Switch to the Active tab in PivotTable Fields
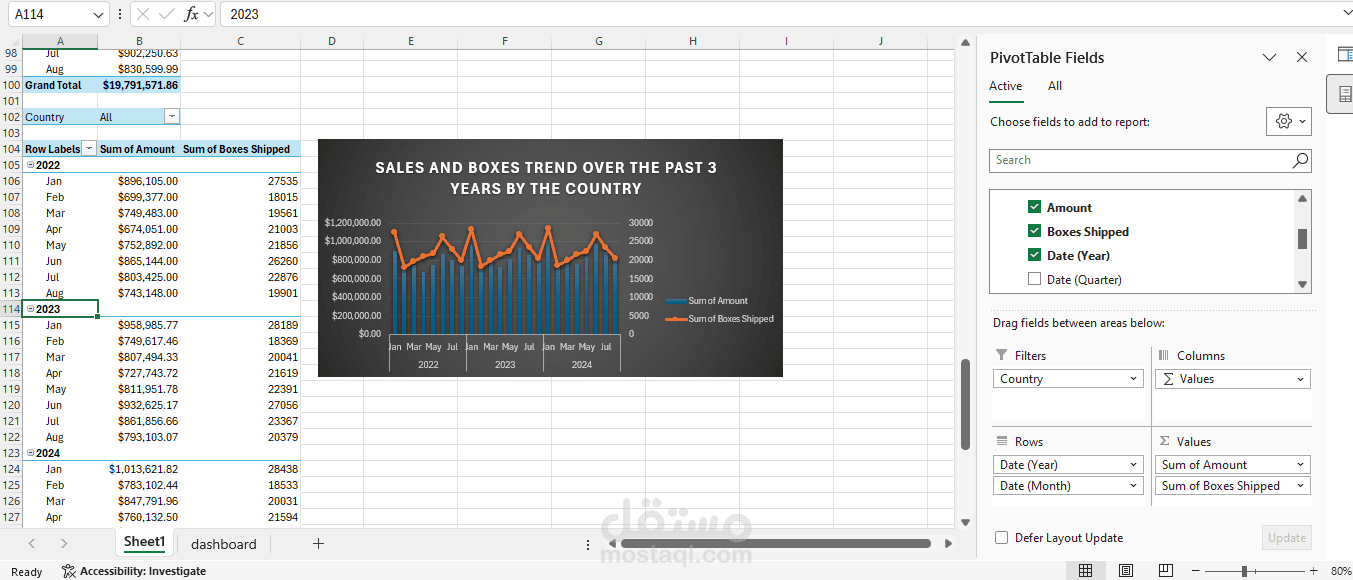The image size is (1353, 580). click(1006, 86)
